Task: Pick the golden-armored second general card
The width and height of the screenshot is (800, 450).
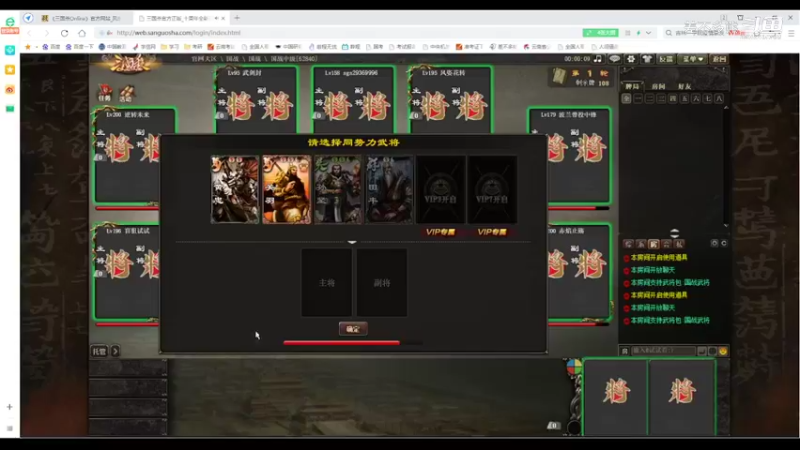Action: tap(286, 189)
